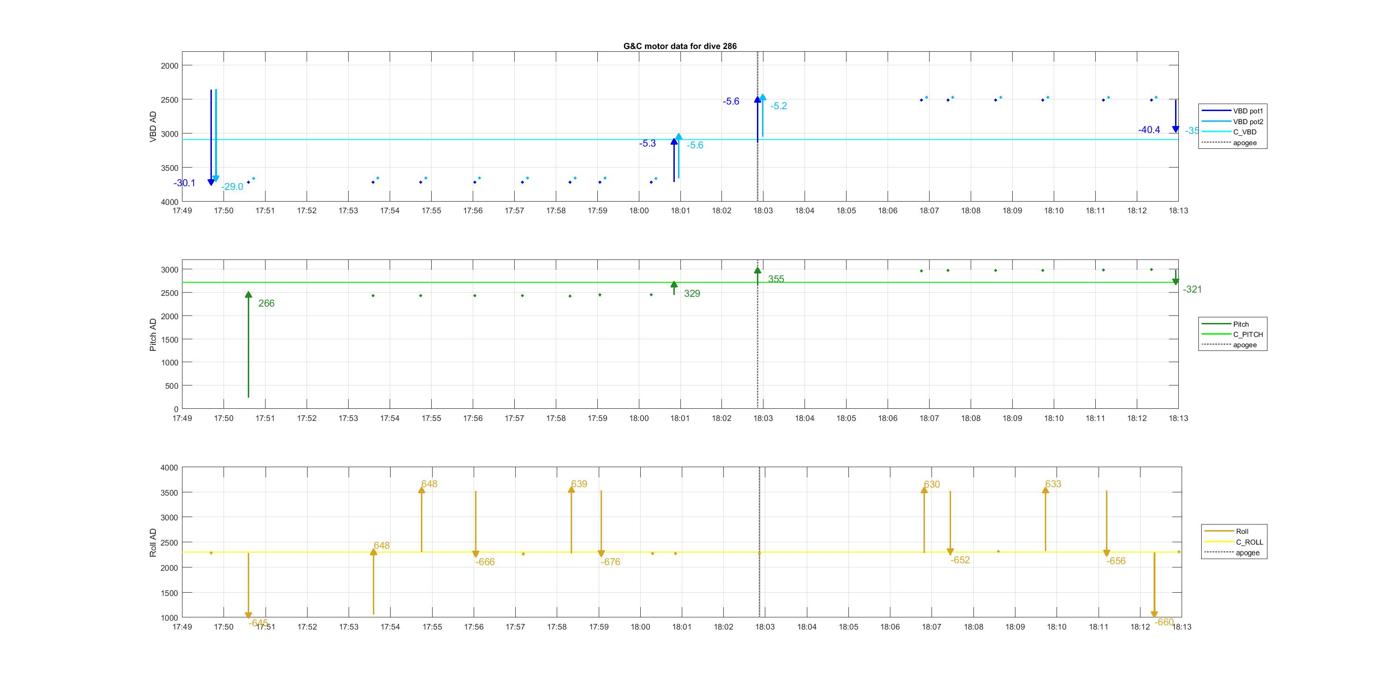Click the "-666" roll data label

pyautogui.click(x=485, y=562)
